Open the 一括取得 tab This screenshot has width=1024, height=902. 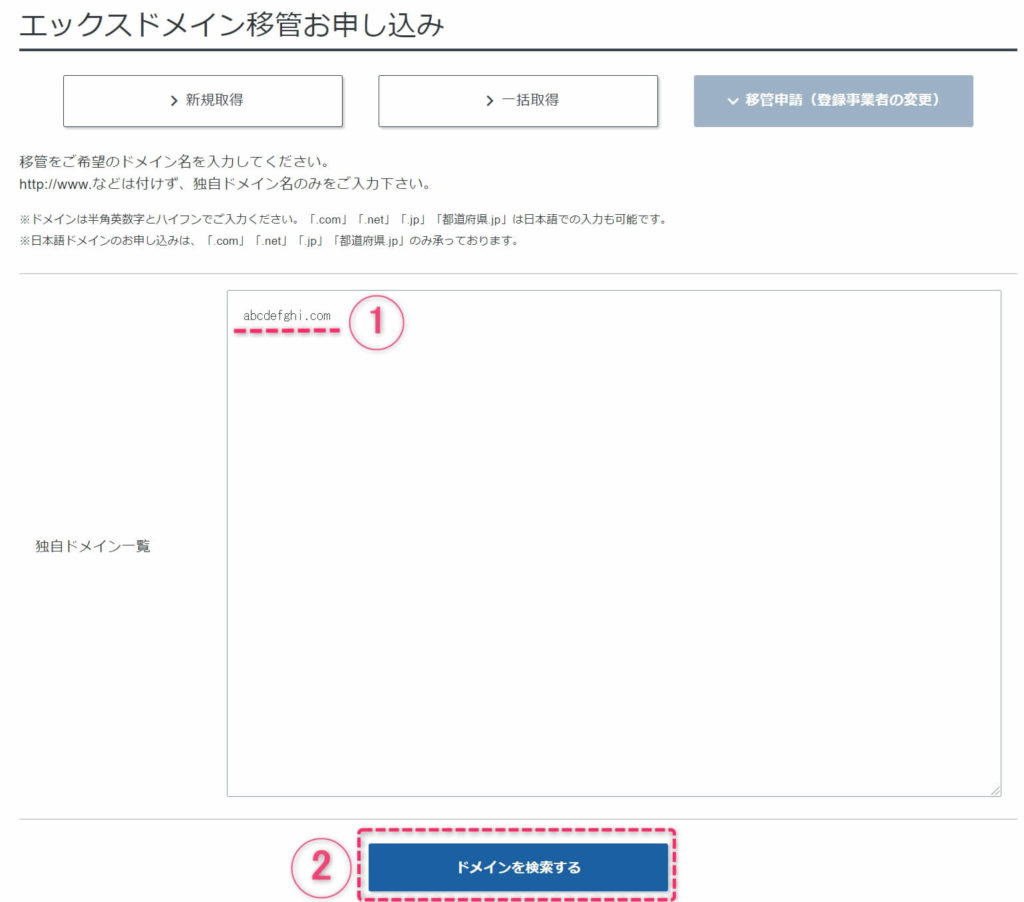click(x=518, y=101)
